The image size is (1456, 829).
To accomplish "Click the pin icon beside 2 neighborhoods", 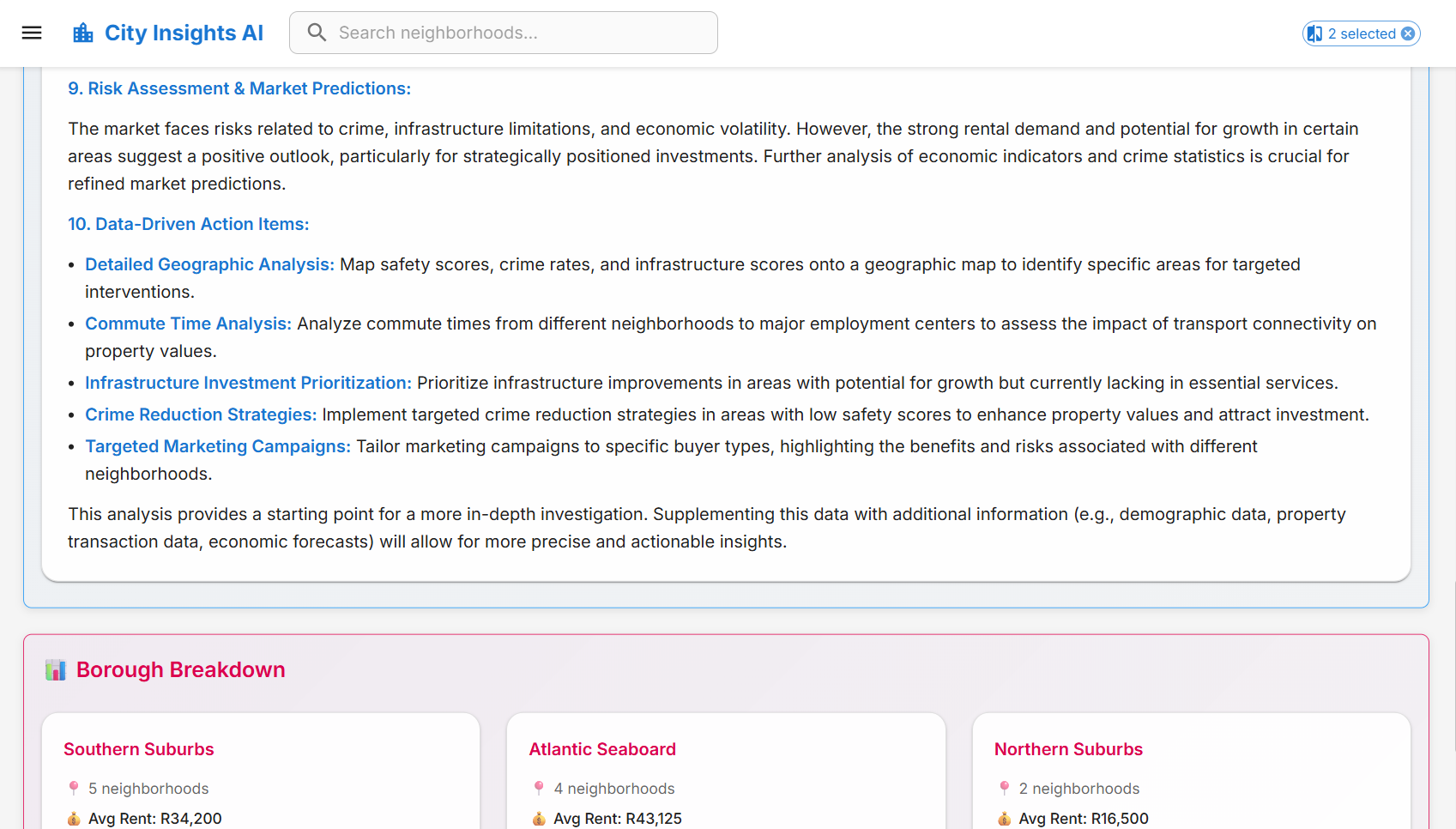I will (x=1005, y=788).
